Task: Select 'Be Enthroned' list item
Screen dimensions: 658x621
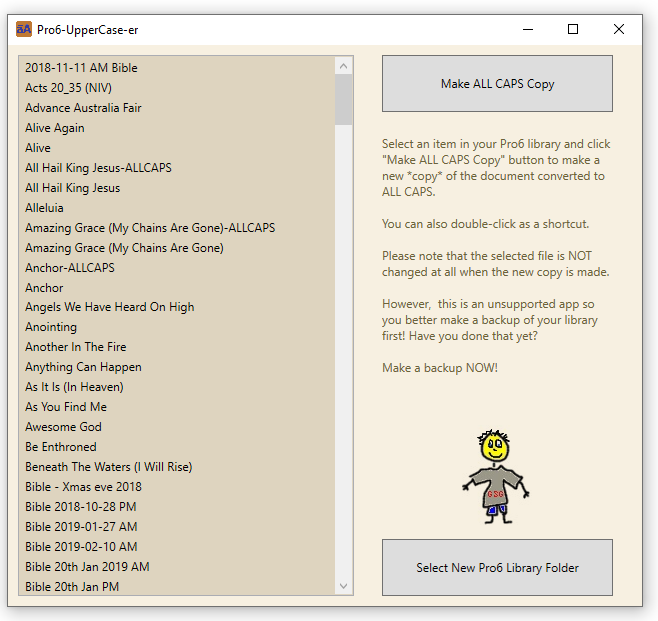Action: 177,447
